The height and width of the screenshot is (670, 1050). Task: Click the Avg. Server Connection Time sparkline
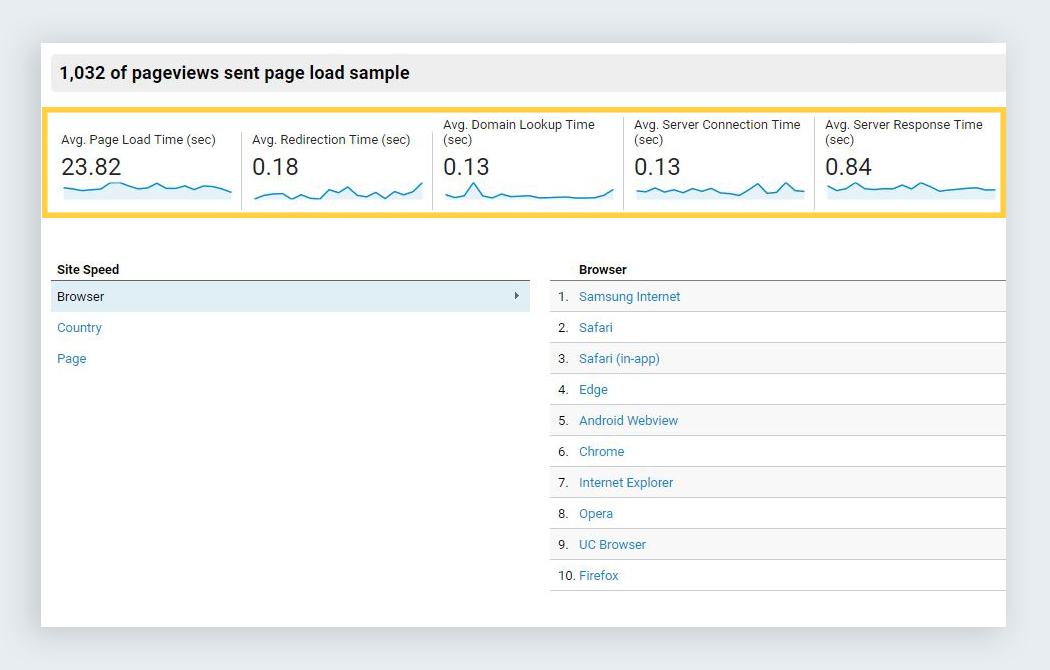pyautogui.click(x=720, y=191)
